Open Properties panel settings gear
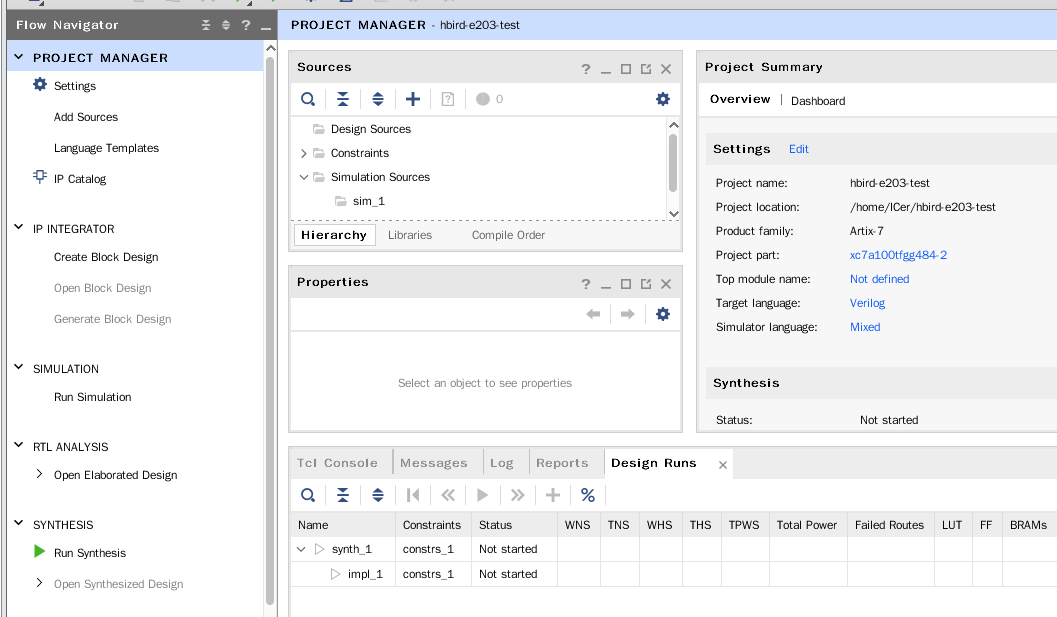 tap(662, 314)
